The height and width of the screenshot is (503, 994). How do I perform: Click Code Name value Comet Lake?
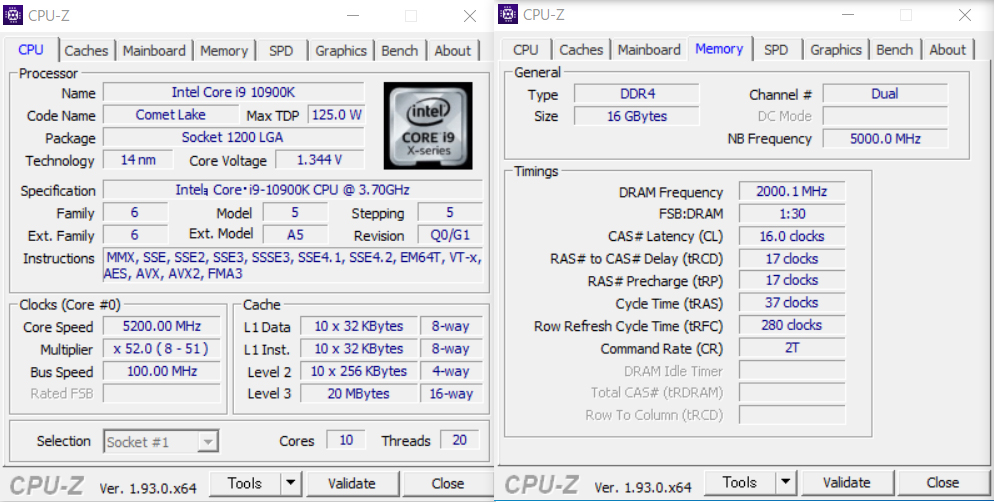pos(171,115)
